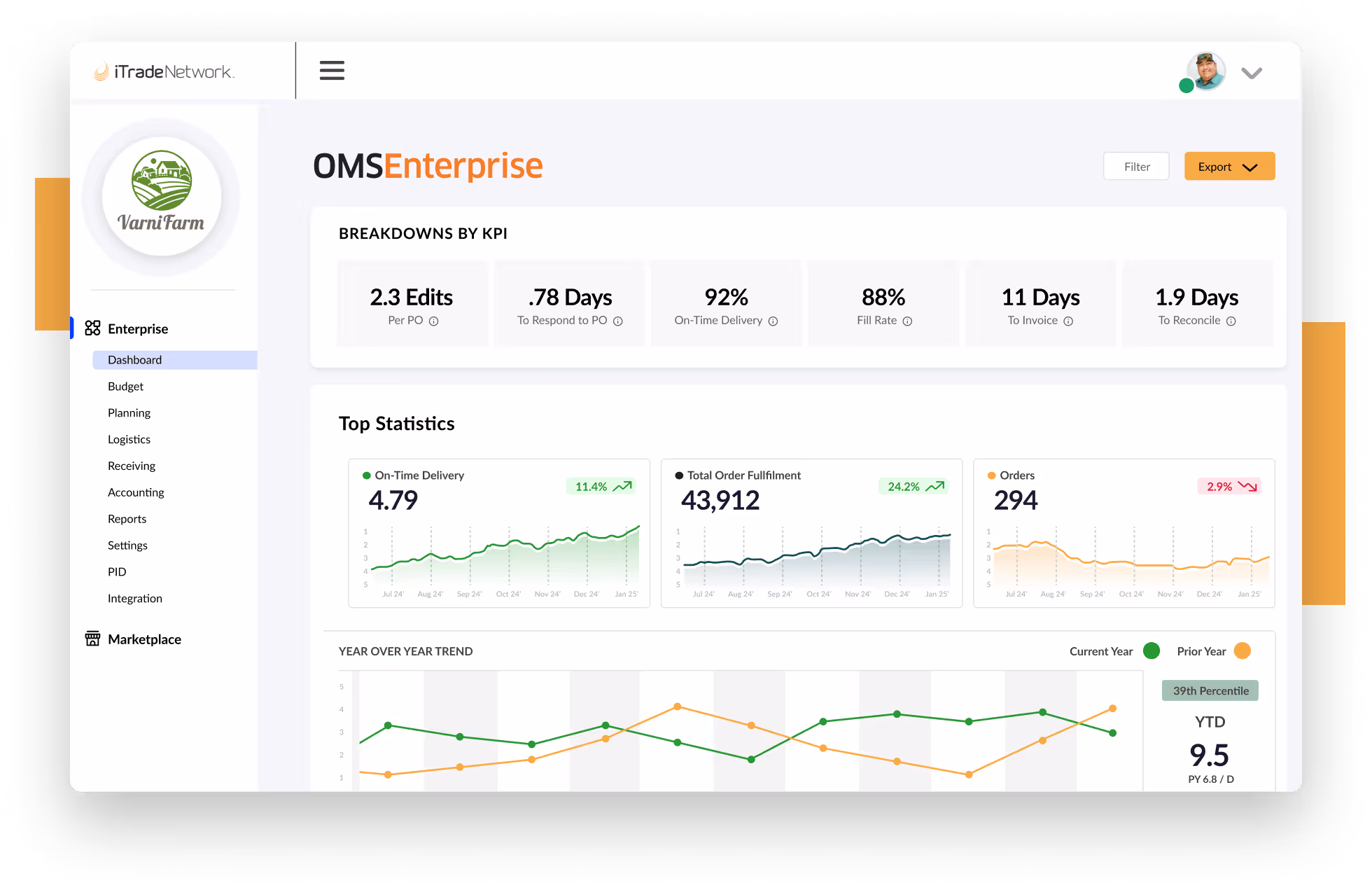The image size is (1372, 890).
Task: Show info icon for To Reconcile
Action: pos(1231,321)
